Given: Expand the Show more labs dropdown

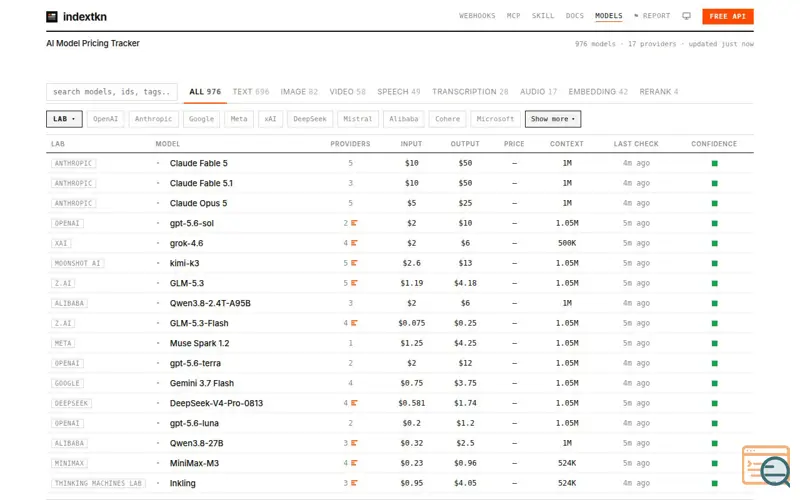Looking at the screenshot, I should pyautogui.click(x=553, y=119).
